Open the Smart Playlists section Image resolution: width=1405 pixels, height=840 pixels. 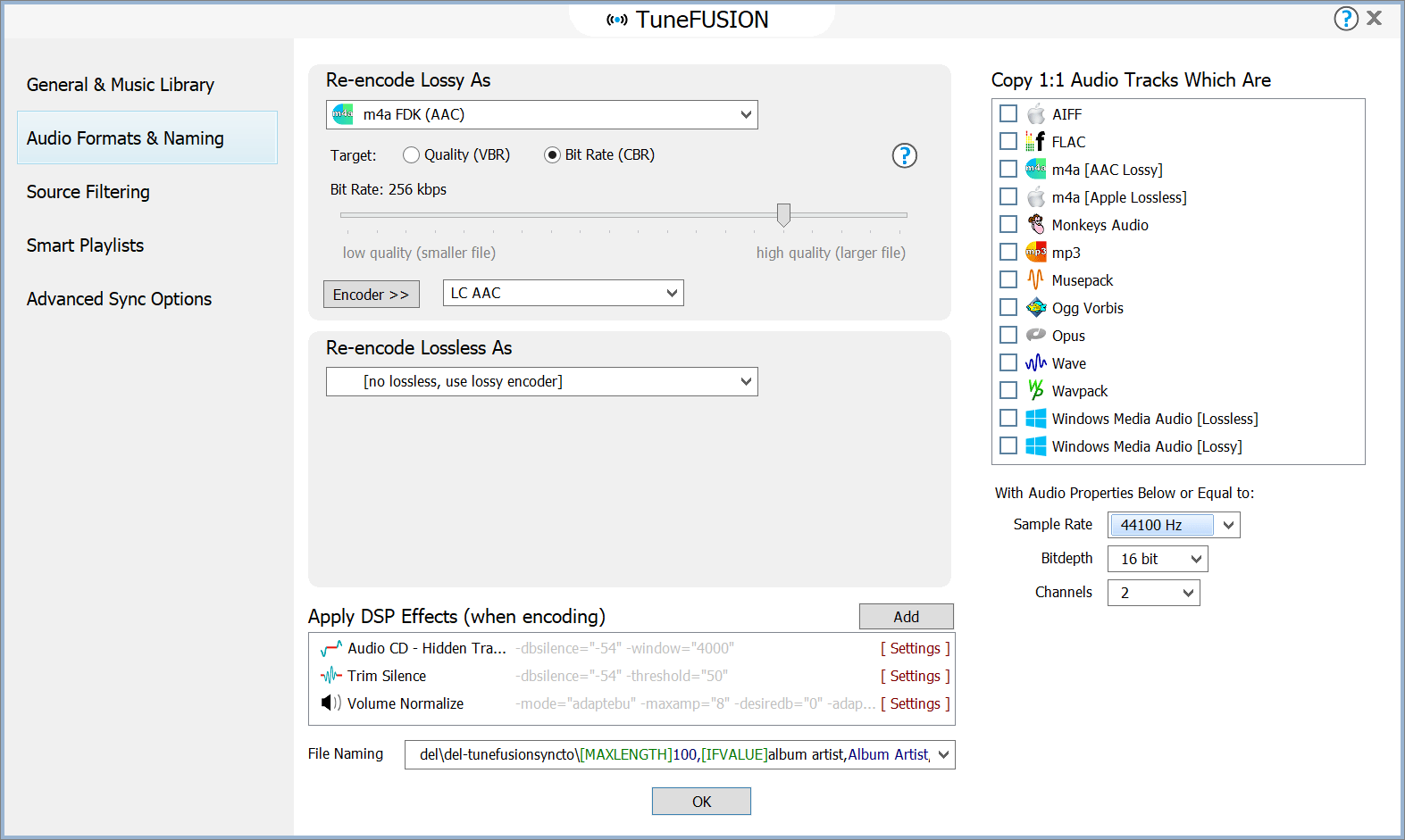click(x=85, y=245)
